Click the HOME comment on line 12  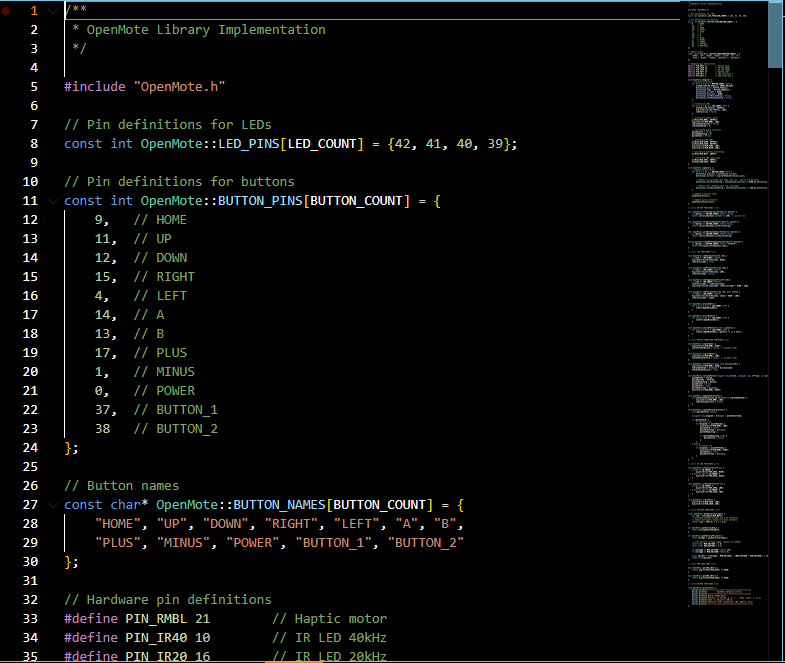point(160,220)
